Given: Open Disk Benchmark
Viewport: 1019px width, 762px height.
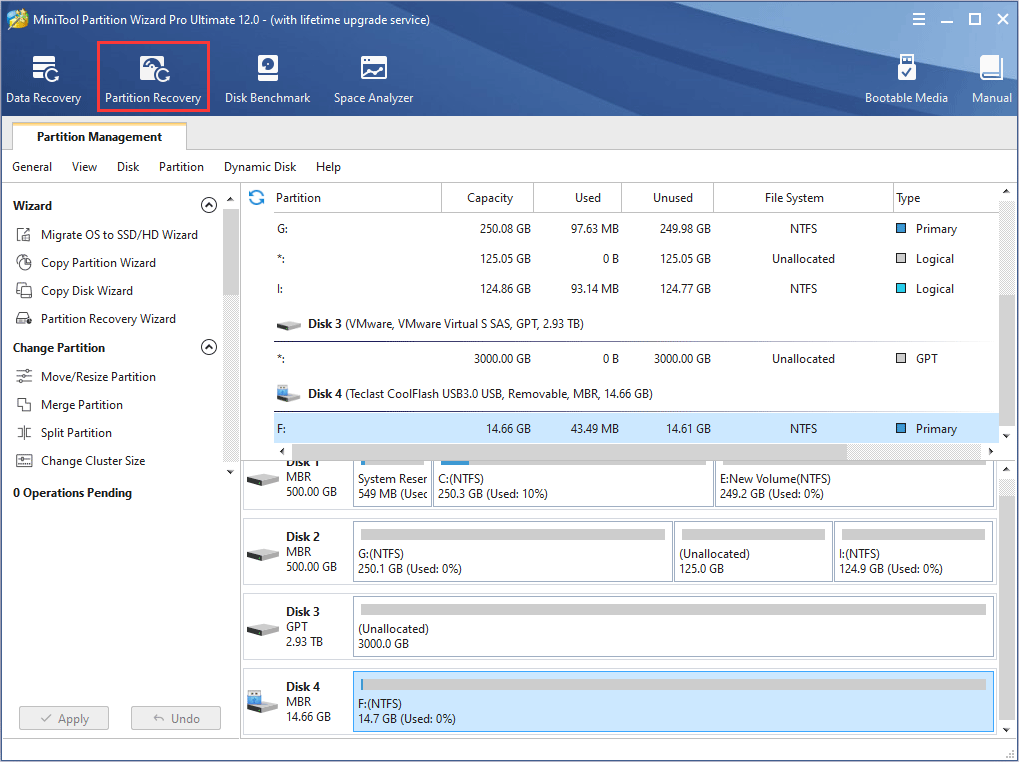Looking at the screenshot, I should pyautogui.click(x=267, y=79).
